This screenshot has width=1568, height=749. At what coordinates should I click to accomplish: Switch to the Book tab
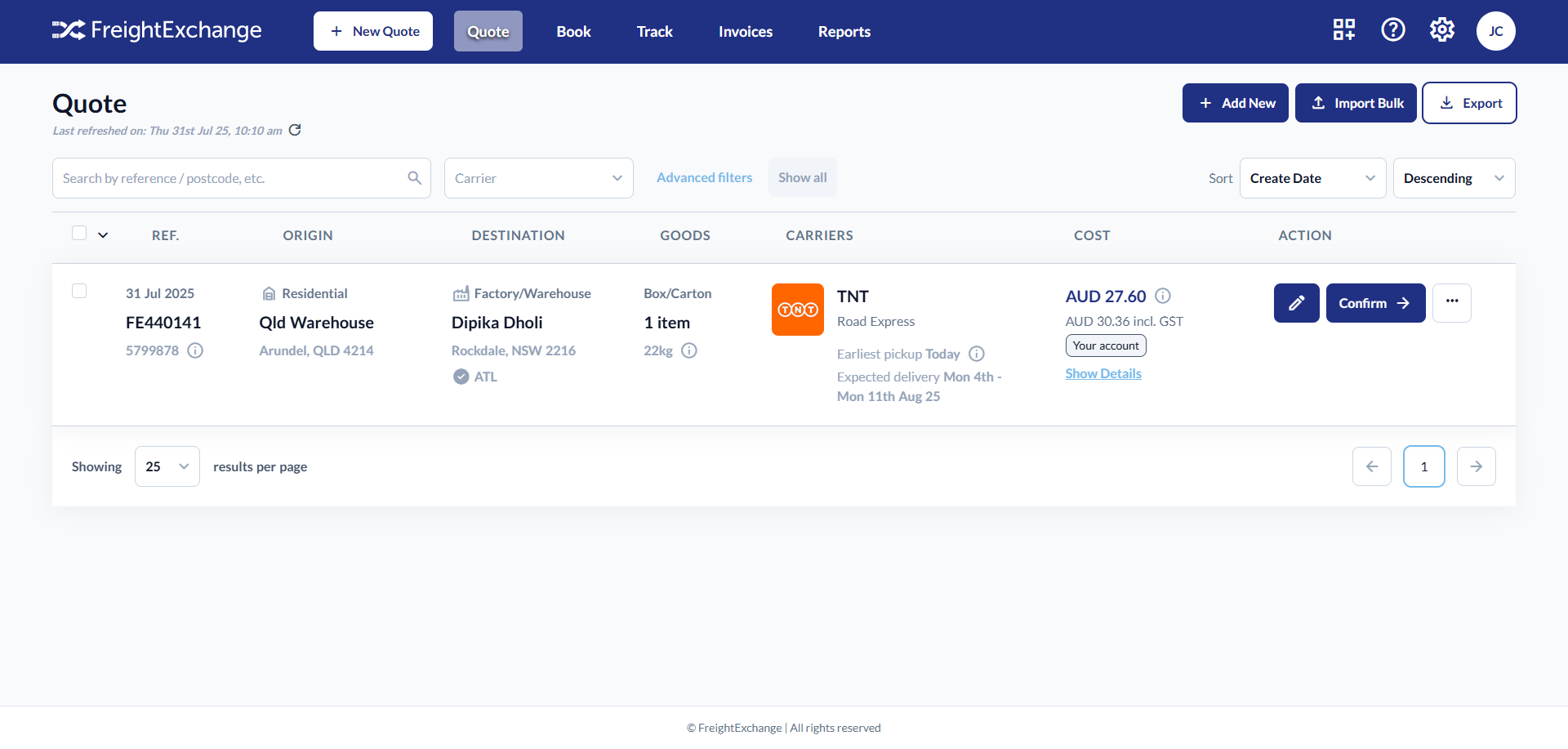(574, 31)
